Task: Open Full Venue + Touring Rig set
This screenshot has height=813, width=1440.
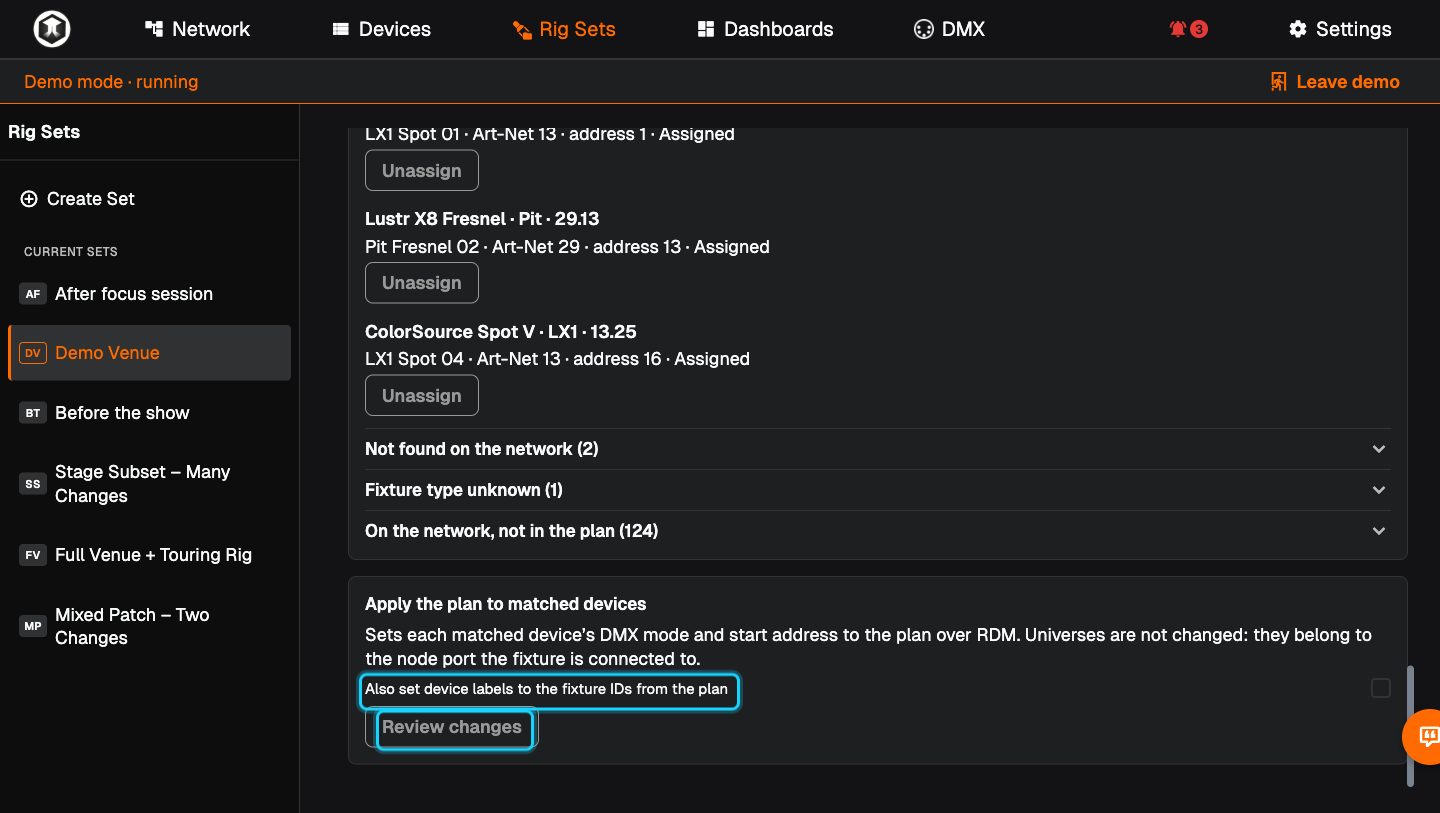Action: pos(150,555)
